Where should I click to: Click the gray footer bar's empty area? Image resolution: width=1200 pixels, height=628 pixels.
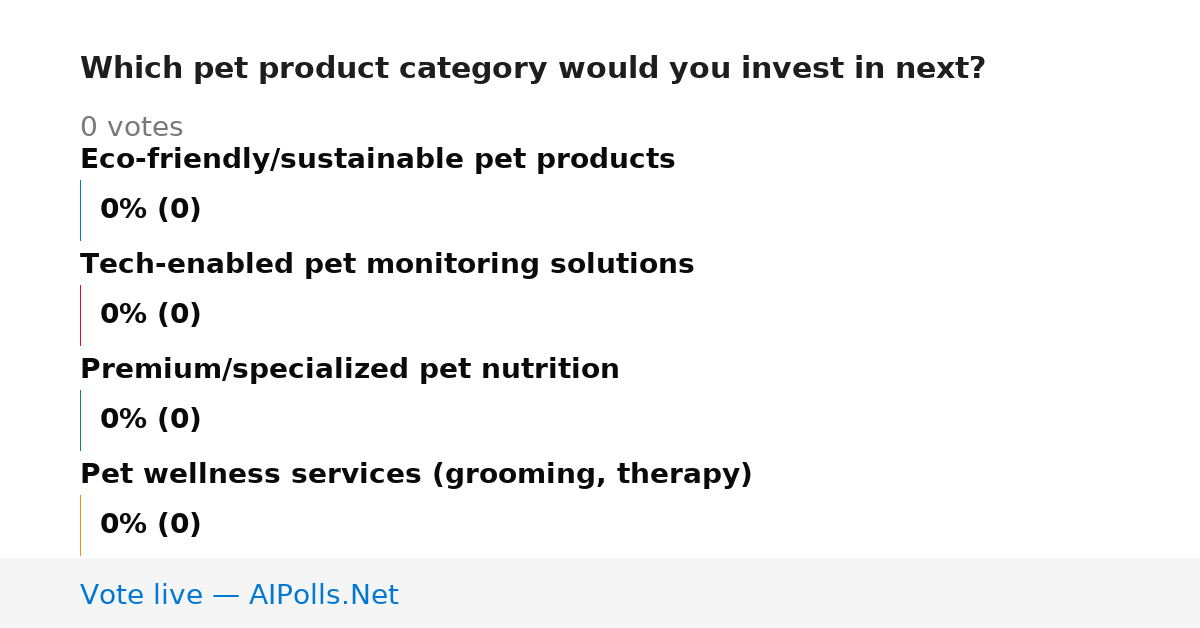800,593
